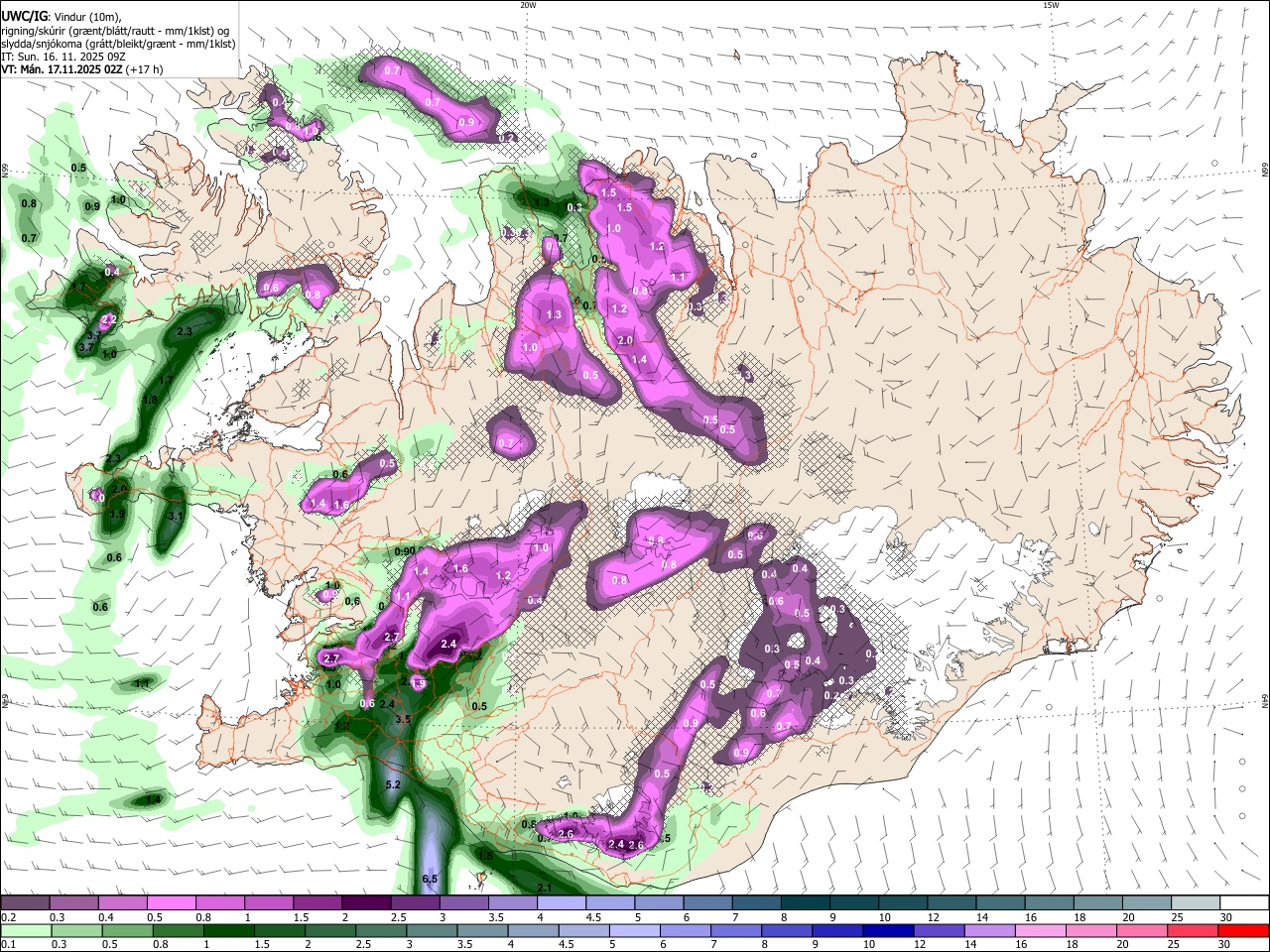1270x952 pixels.
Task: Click the 1.8 rainfall value on the map
Action: click(x=151, y=400)
